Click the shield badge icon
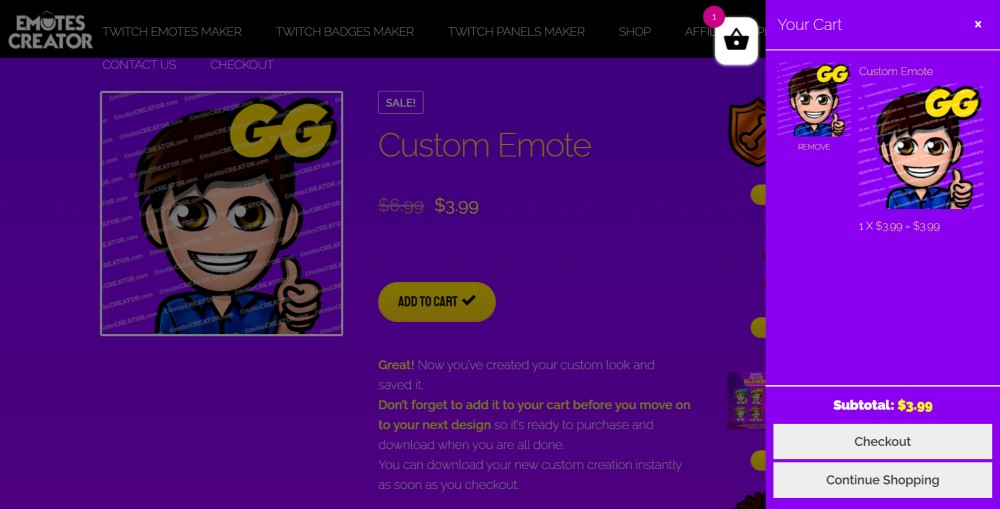 (747, 132)
